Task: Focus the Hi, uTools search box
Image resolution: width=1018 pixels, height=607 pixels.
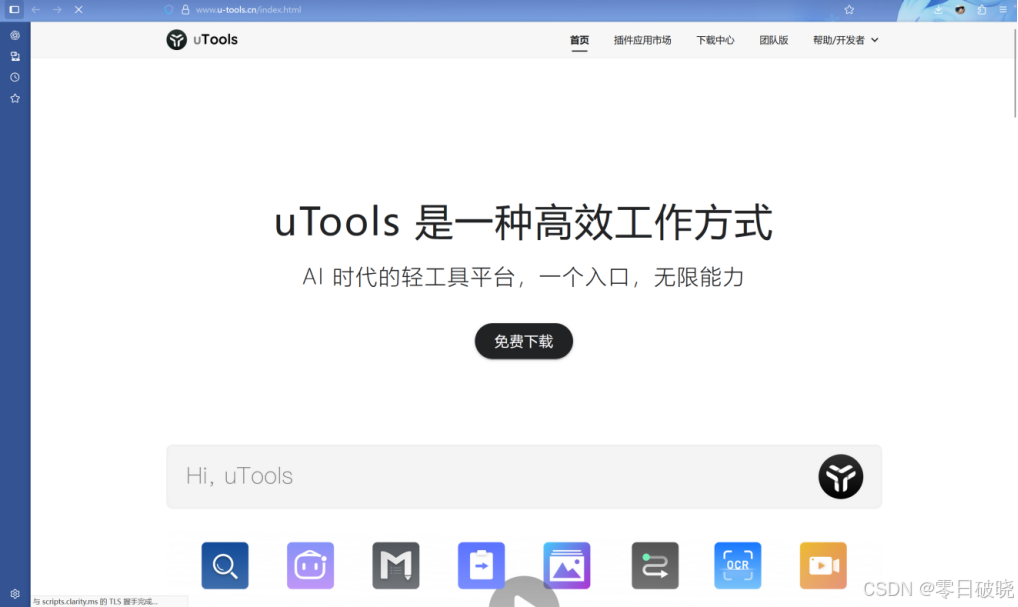Action: click(x=523, y=477)
